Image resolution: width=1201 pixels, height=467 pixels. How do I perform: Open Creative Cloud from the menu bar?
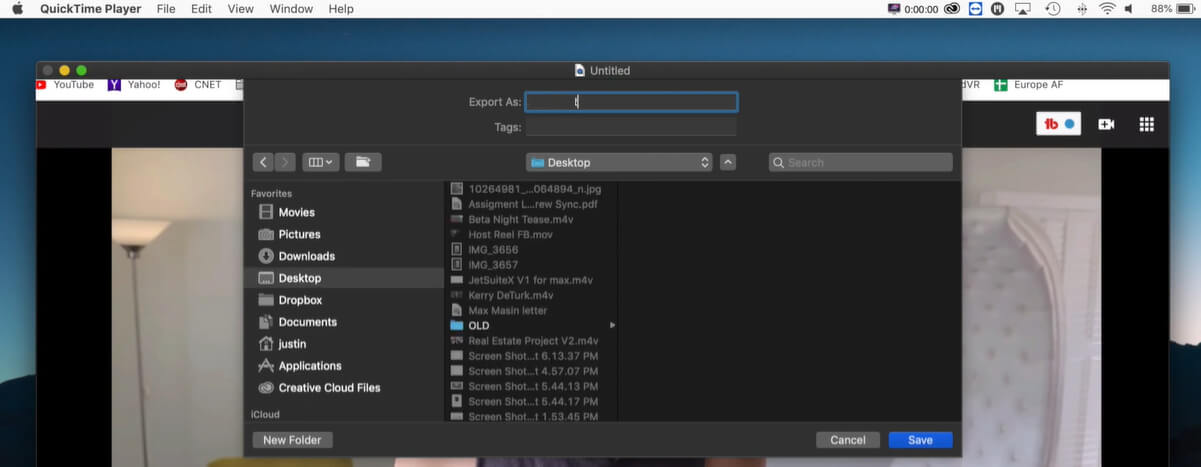[x=951, y=9]
